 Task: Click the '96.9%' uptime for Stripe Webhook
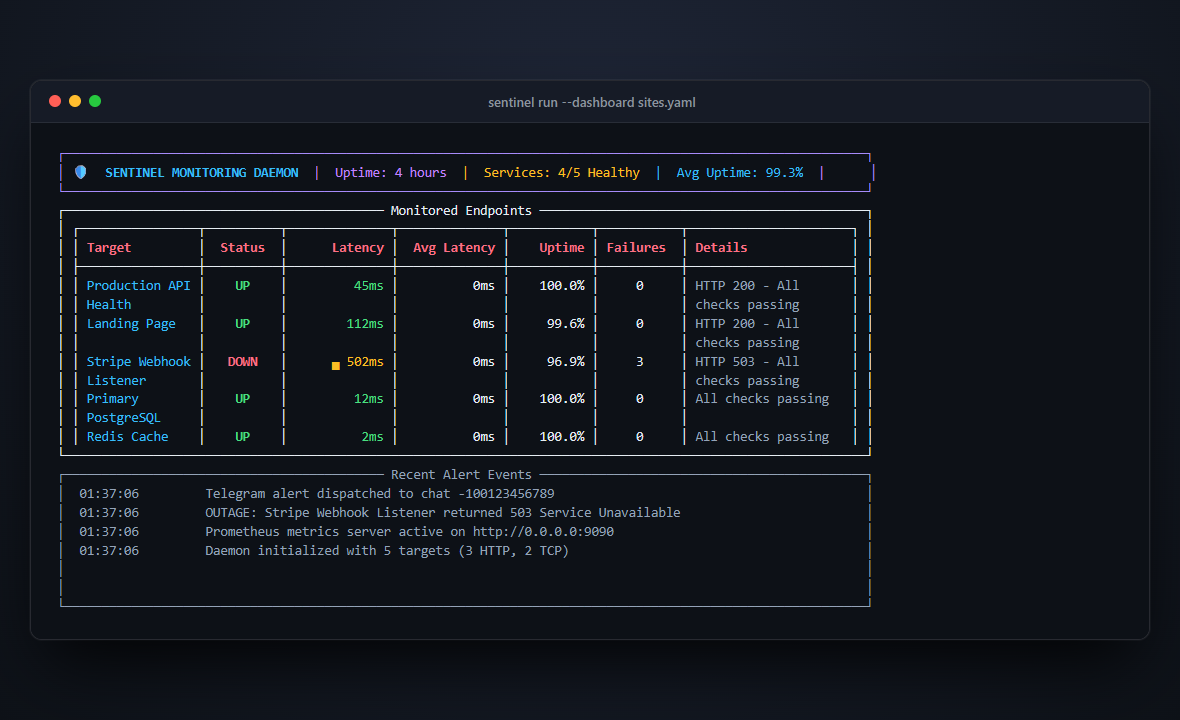click(565, 362)
